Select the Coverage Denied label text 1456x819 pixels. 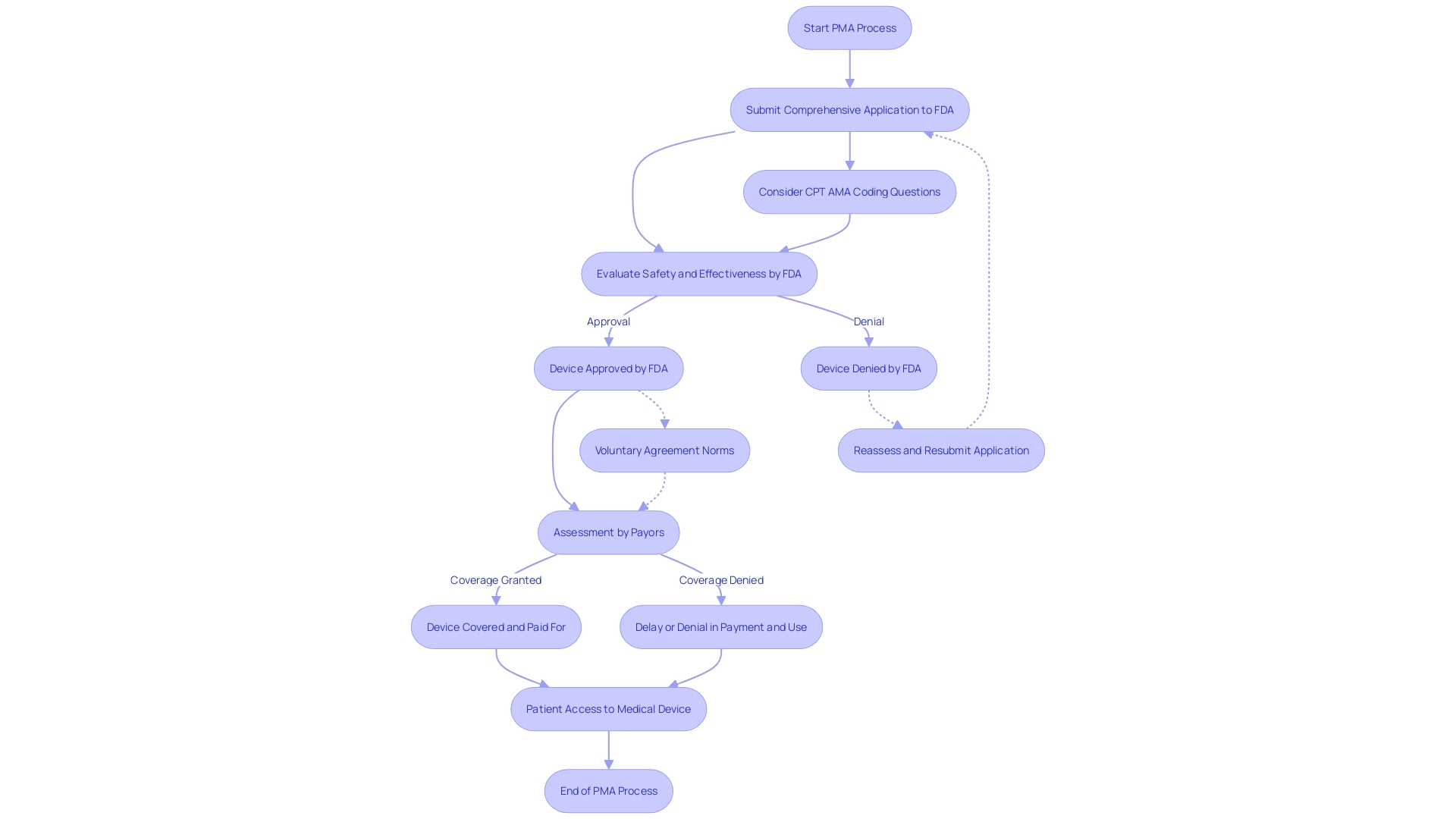[x=721, y=579]
